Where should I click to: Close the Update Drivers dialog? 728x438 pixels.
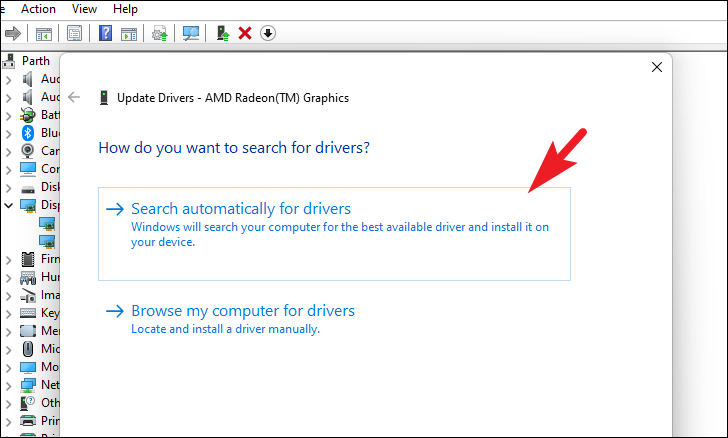click(x=656, y=67)
